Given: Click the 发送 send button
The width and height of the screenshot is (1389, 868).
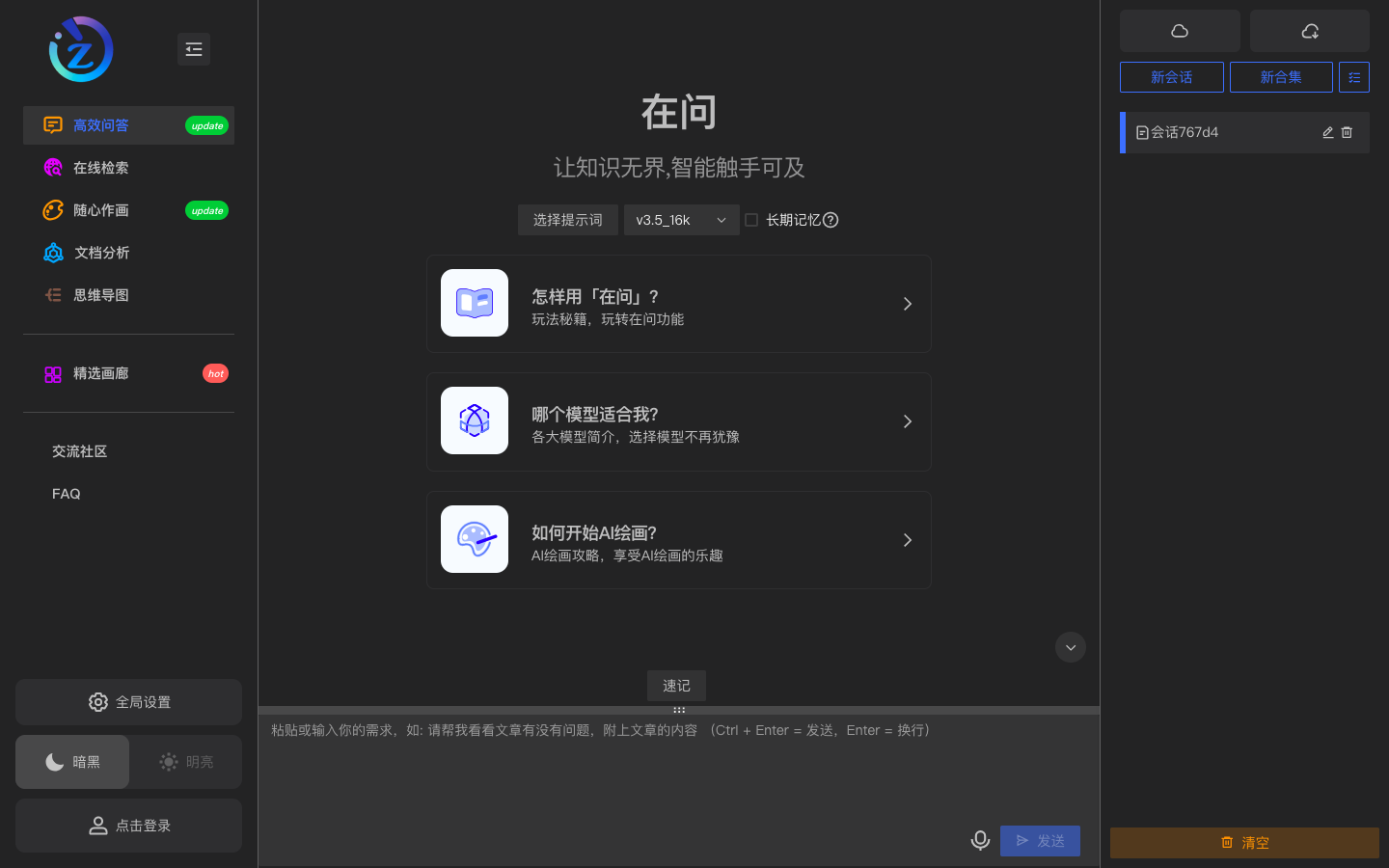Looking at the screenshot, I should pyautogui.click(x=1040, y=840).
